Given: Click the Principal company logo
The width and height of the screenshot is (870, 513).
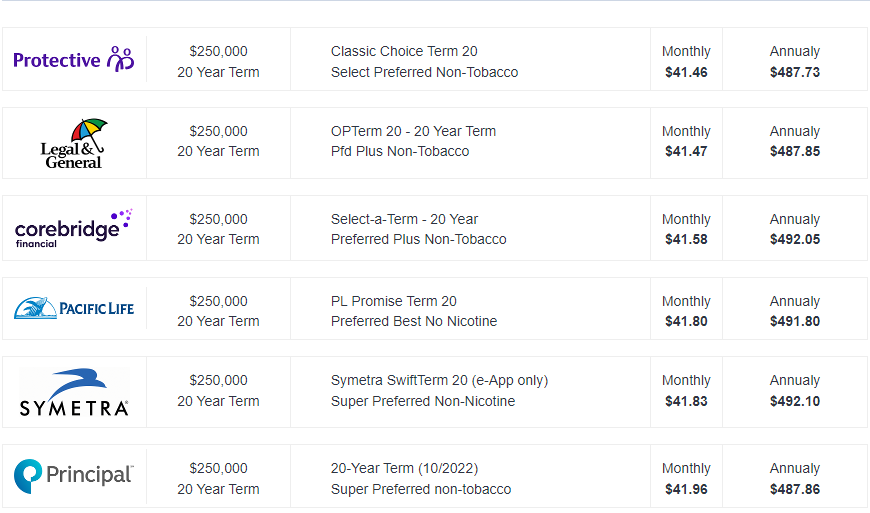Looking at the screenshot, I should pos(74,475).
